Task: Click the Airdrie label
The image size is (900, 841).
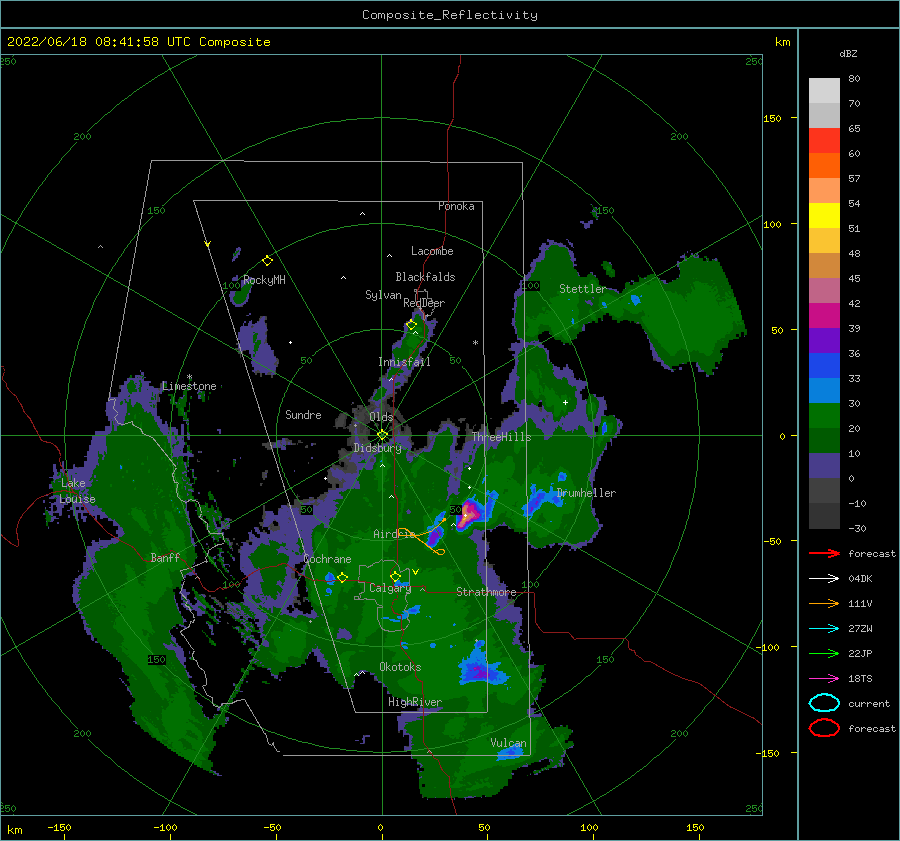Action: [394, 534]
